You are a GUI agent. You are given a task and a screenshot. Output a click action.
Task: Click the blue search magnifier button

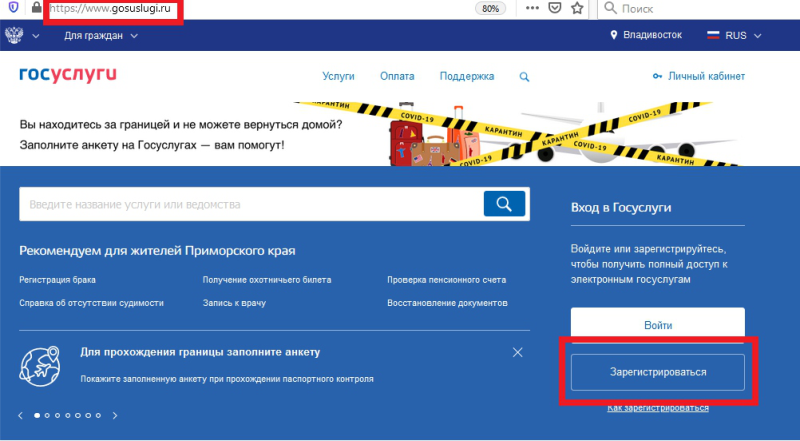504,205
